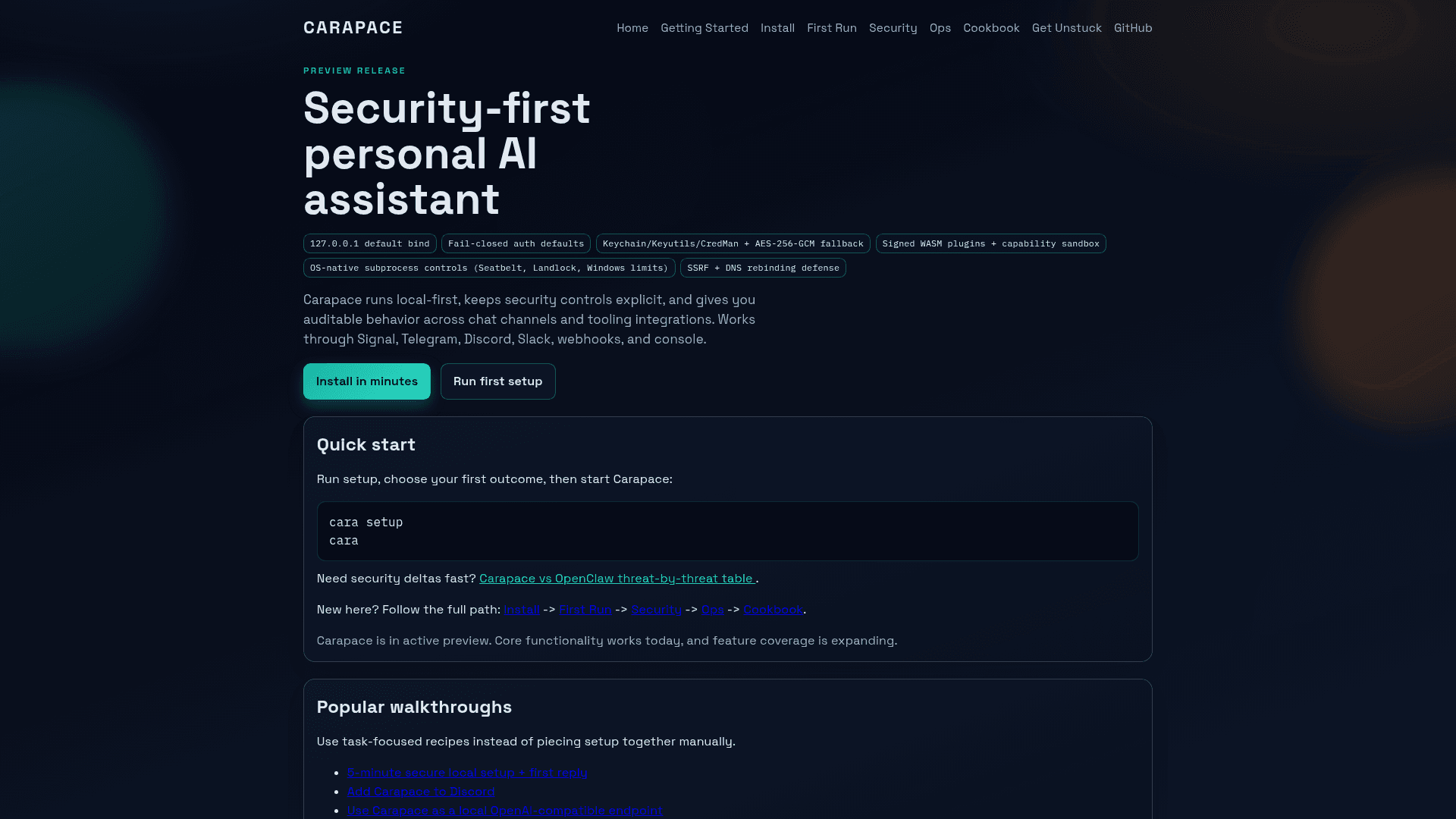
Task: Navigate to Security in the header menu
Action: tap(893, 28)
